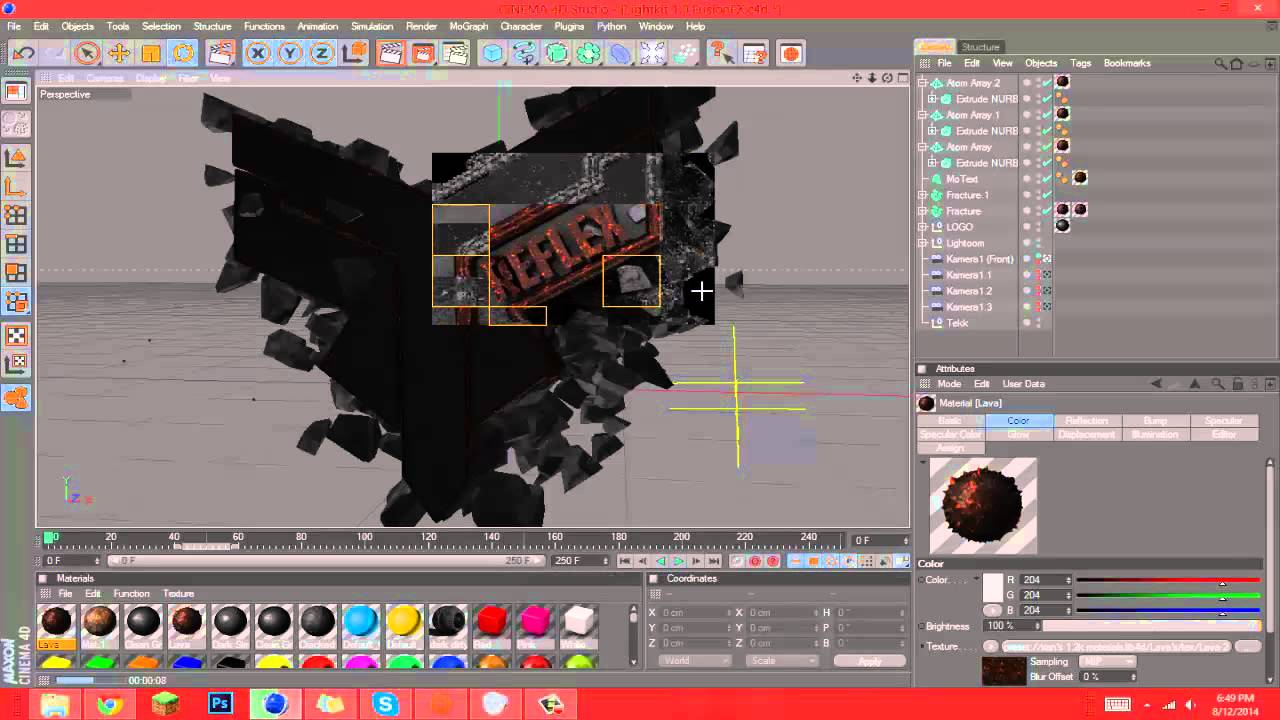Open the array modeling objects icon
Screen dimensions: 1280x720
pos(588,53)
